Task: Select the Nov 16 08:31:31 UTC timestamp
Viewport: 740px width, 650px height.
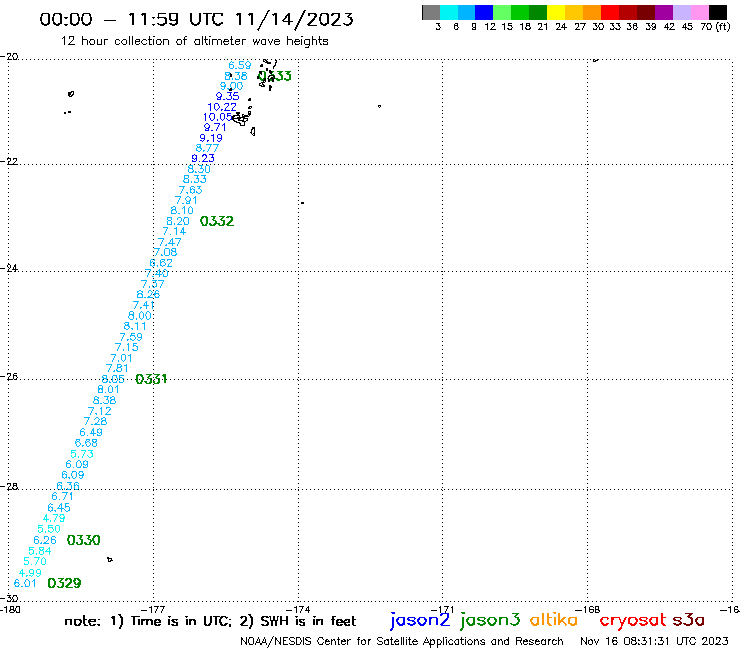Action: [654, 641]
